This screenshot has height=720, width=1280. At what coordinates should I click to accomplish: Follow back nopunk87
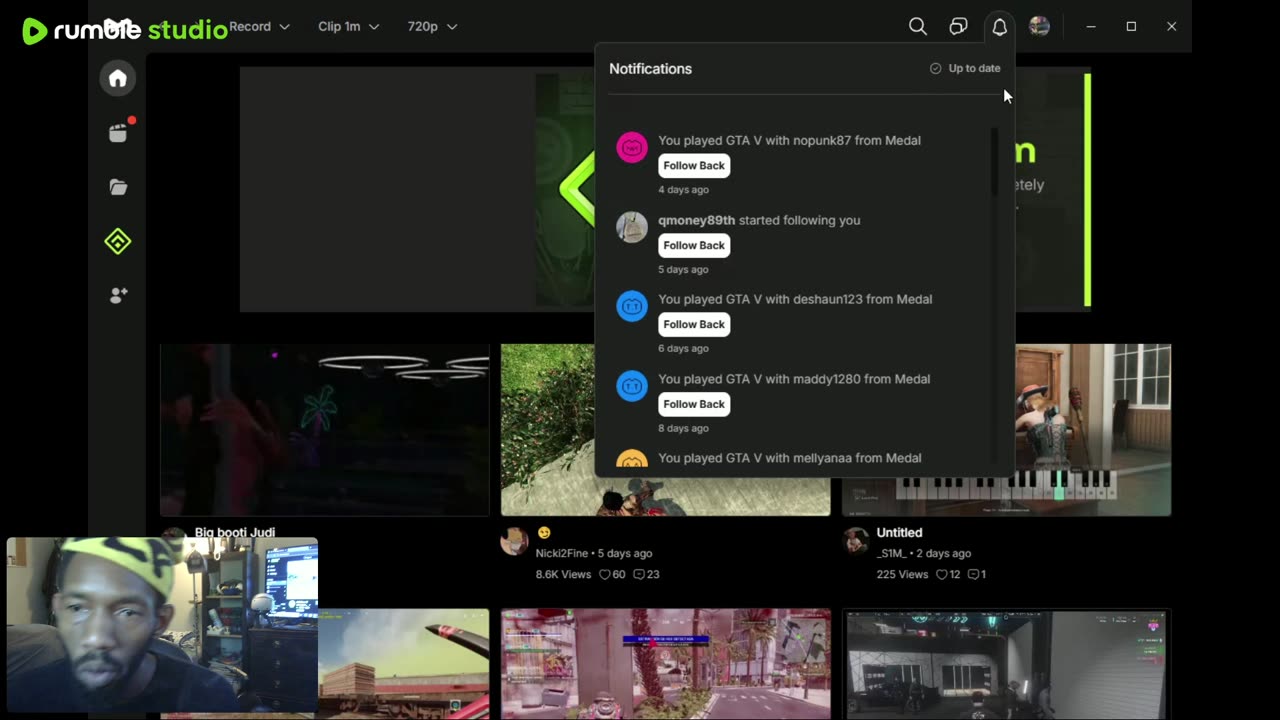(x=694, y=165)
